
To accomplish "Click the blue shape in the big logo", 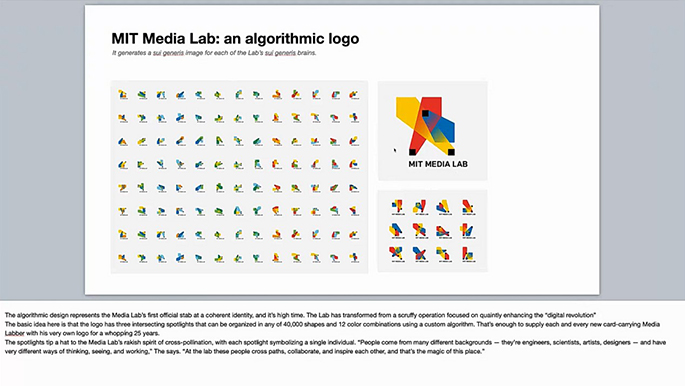I will 446,129.
